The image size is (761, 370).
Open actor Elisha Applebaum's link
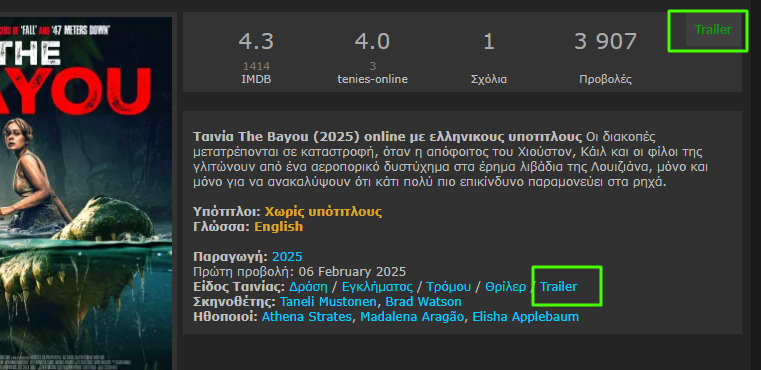pyautogui.click(x=526, y=317)
